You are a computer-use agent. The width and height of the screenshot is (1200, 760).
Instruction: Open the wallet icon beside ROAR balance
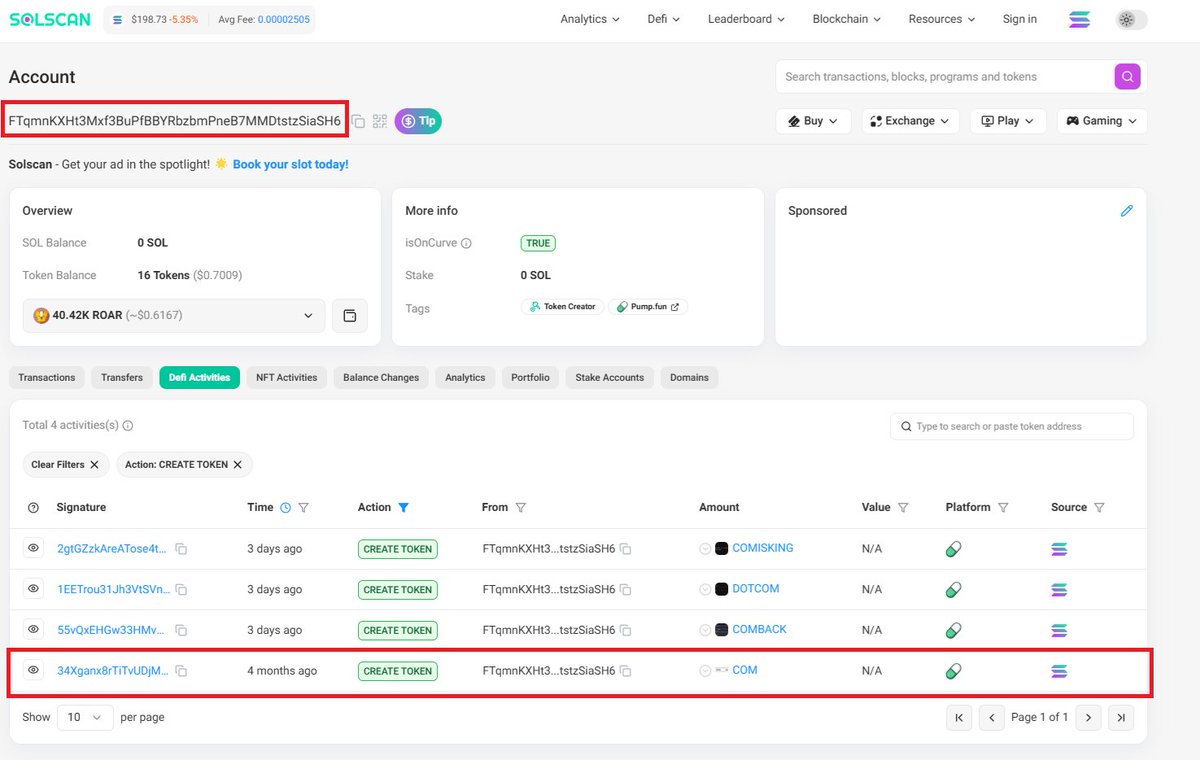350,316
